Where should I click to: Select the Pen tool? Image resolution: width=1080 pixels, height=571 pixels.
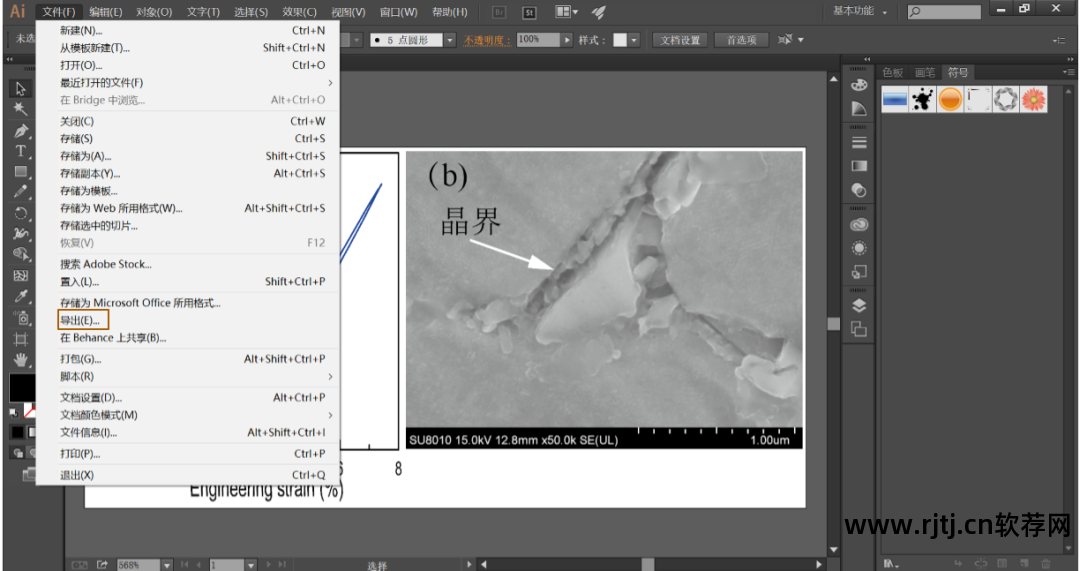pos(20,130)
